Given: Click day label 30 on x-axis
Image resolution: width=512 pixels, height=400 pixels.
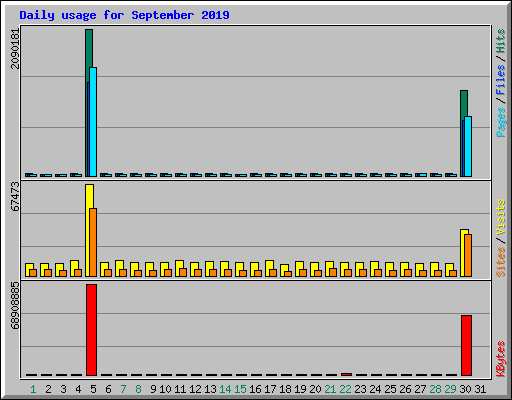Looking at the screenshot, I should click(465, 389).
